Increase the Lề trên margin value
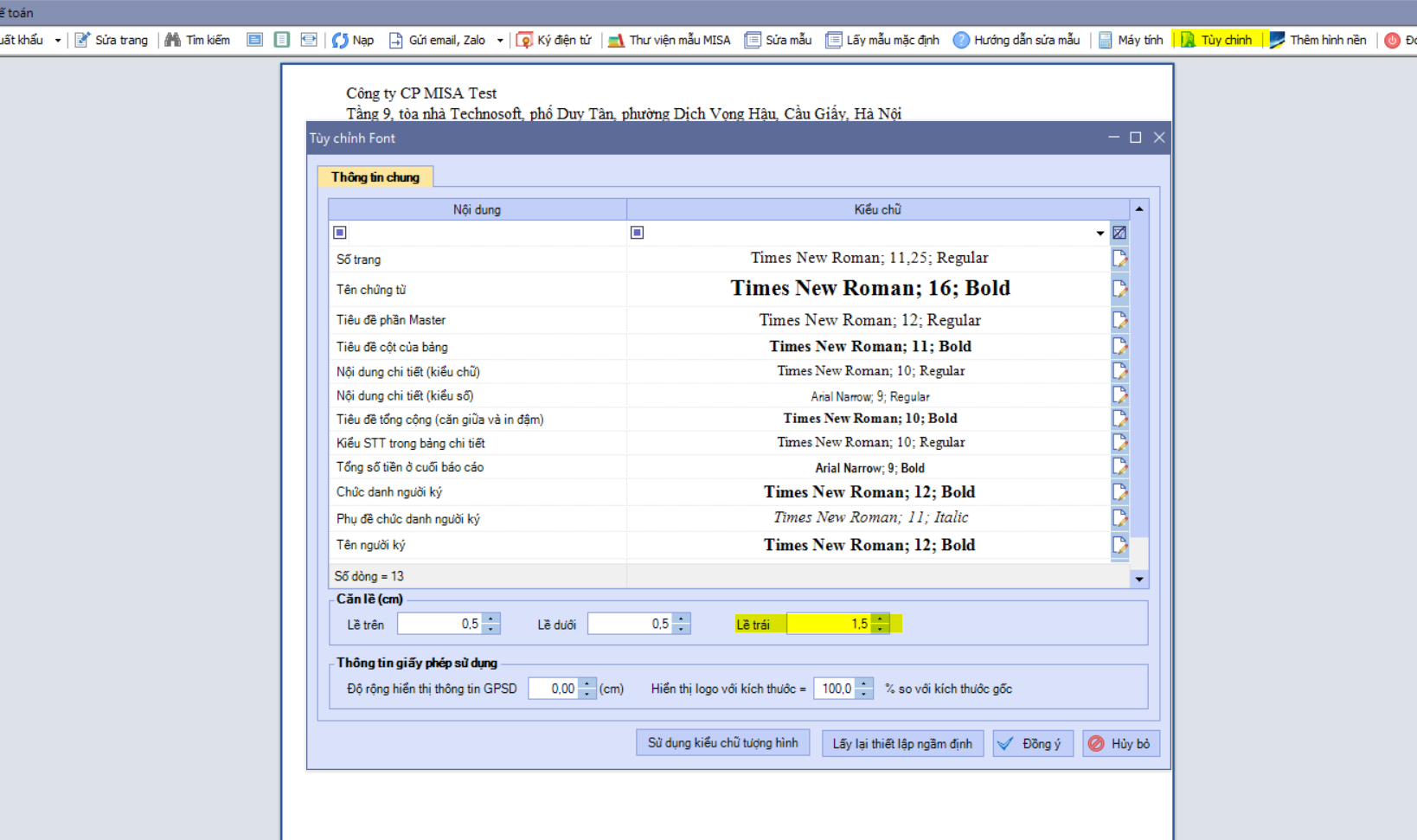The width and height of the screenshot is (1417, 840). coord(491,619)
